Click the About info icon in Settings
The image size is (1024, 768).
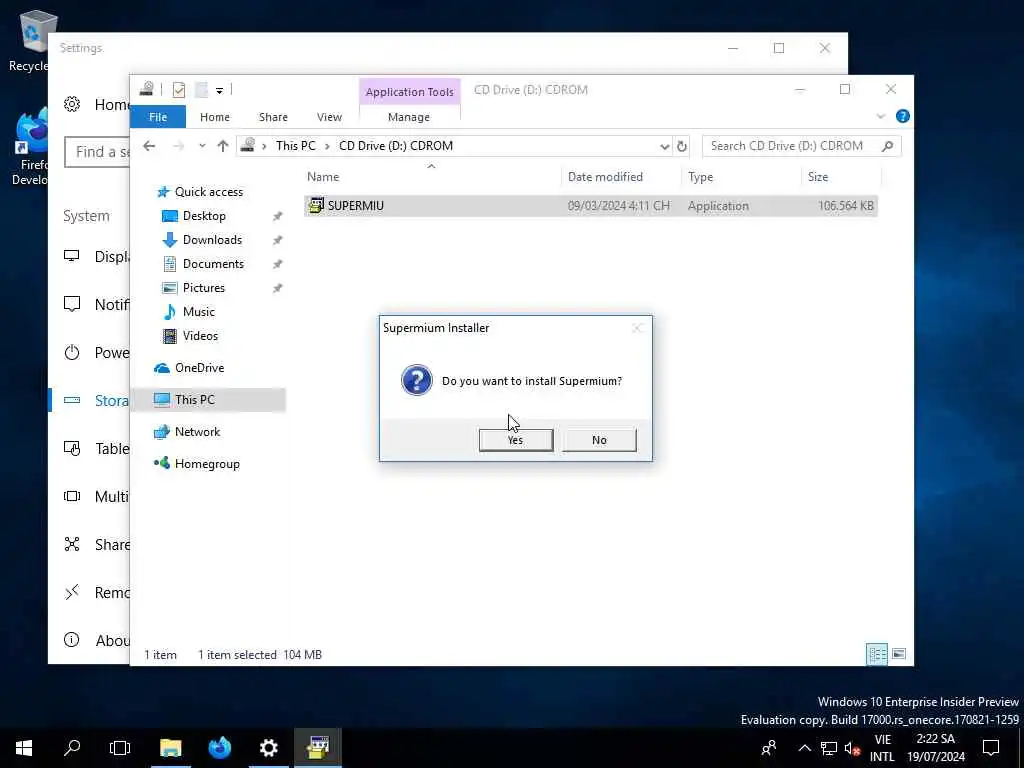(72, 640)
